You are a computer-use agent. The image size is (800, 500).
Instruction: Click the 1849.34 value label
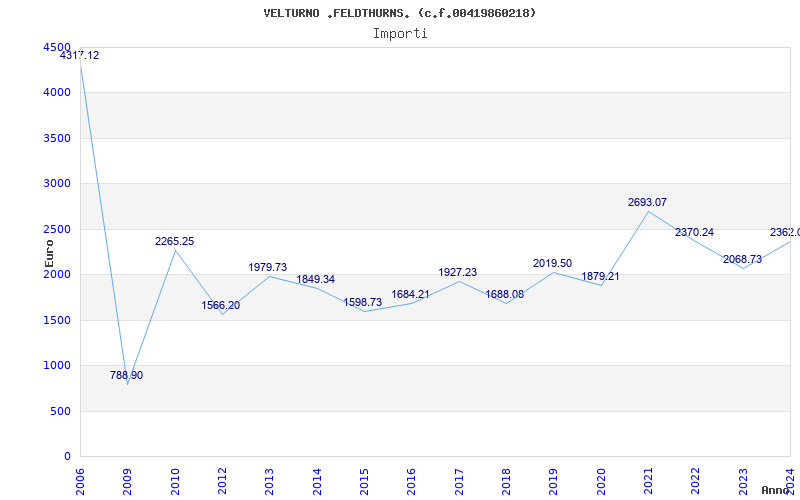click(315, 280)
